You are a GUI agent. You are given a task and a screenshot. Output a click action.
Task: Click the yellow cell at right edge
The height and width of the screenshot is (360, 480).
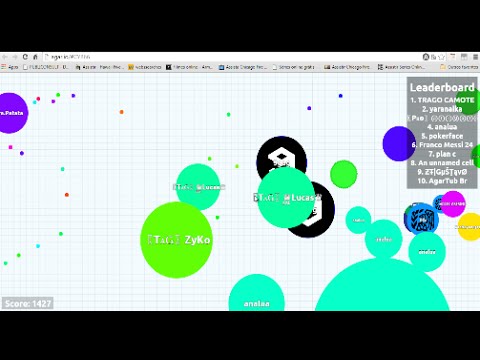pos(469,227)
